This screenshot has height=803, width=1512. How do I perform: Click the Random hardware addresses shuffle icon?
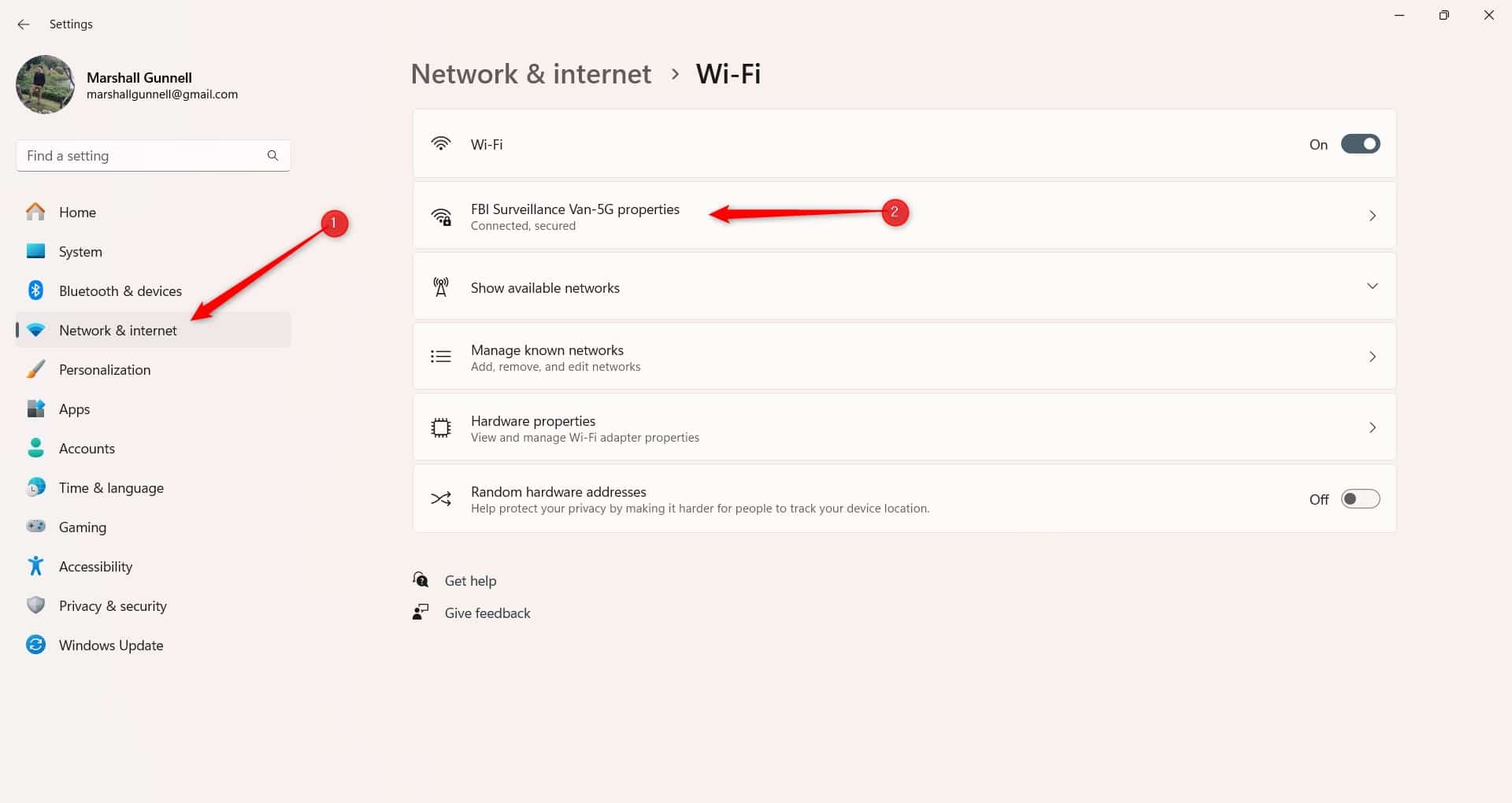[441, 498]
